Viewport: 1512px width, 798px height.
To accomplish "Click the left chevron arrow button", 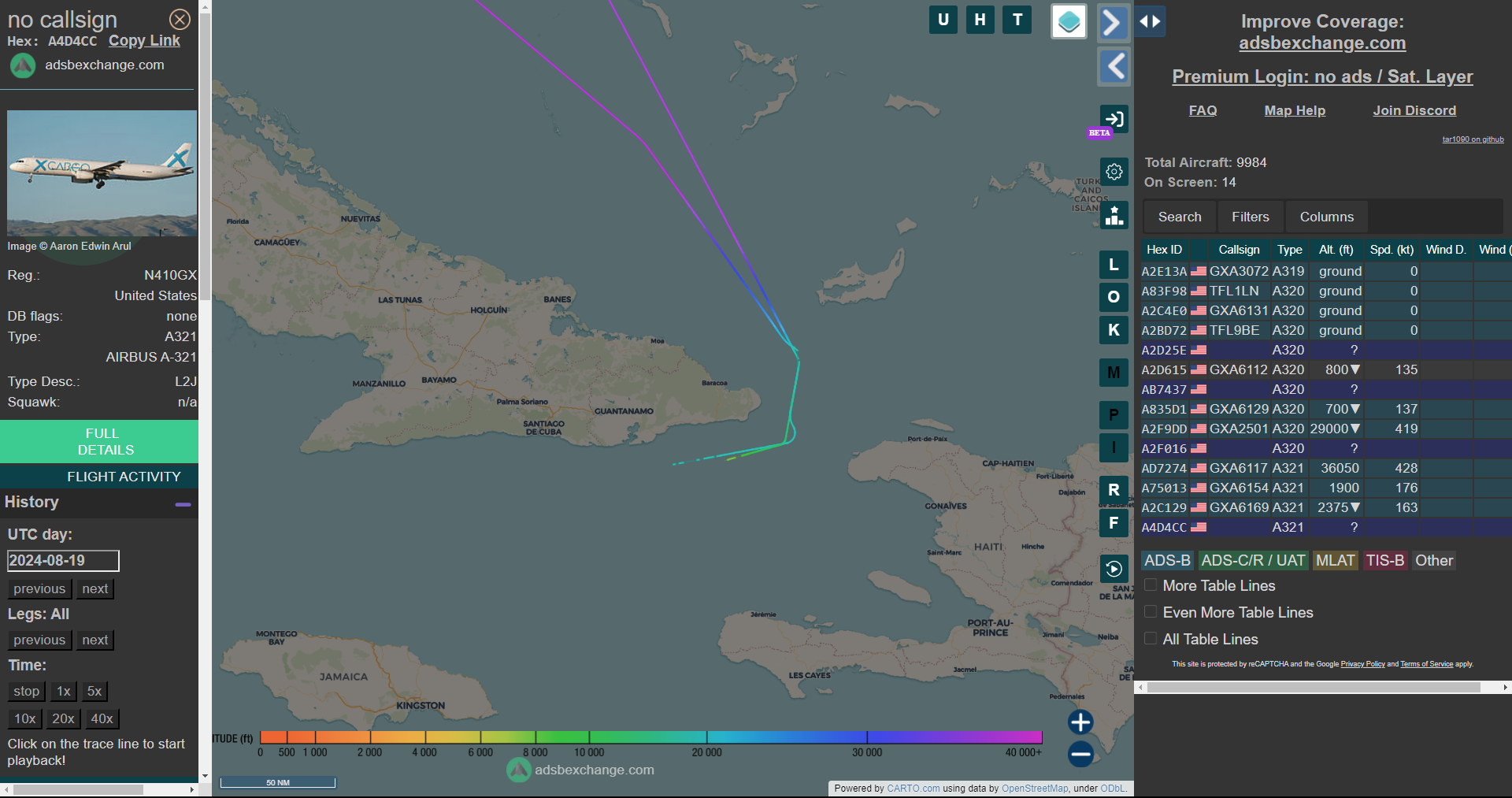I will 1114,66.
